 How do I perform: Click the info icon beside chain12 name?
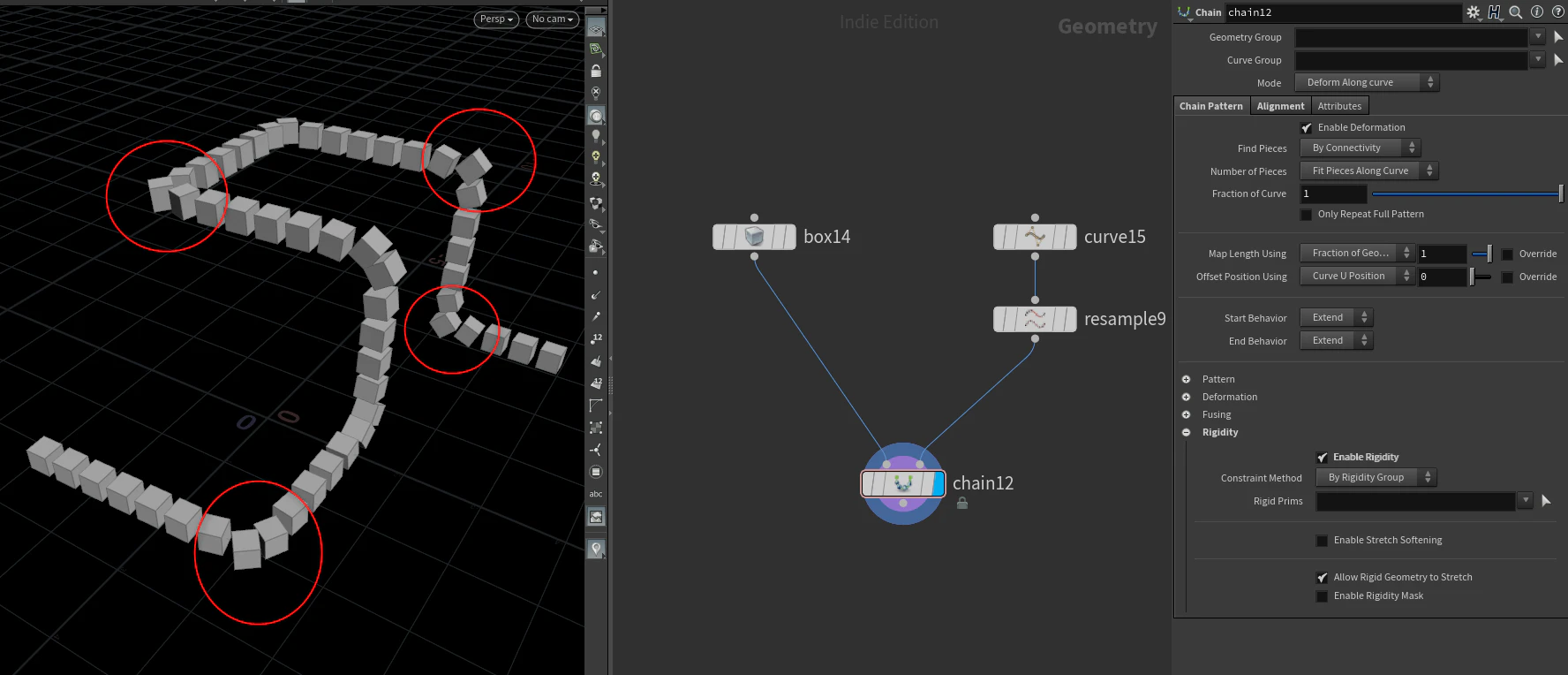[1537, 12]
